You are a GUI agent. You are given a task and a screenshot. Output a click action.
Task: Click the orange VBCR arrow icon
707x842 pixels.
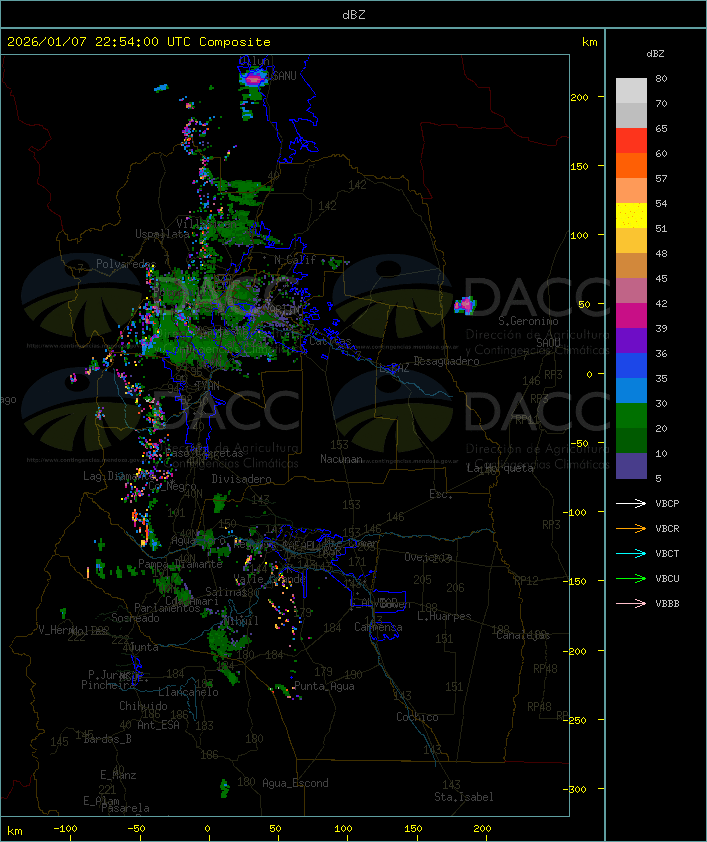(x=631, y=528)
